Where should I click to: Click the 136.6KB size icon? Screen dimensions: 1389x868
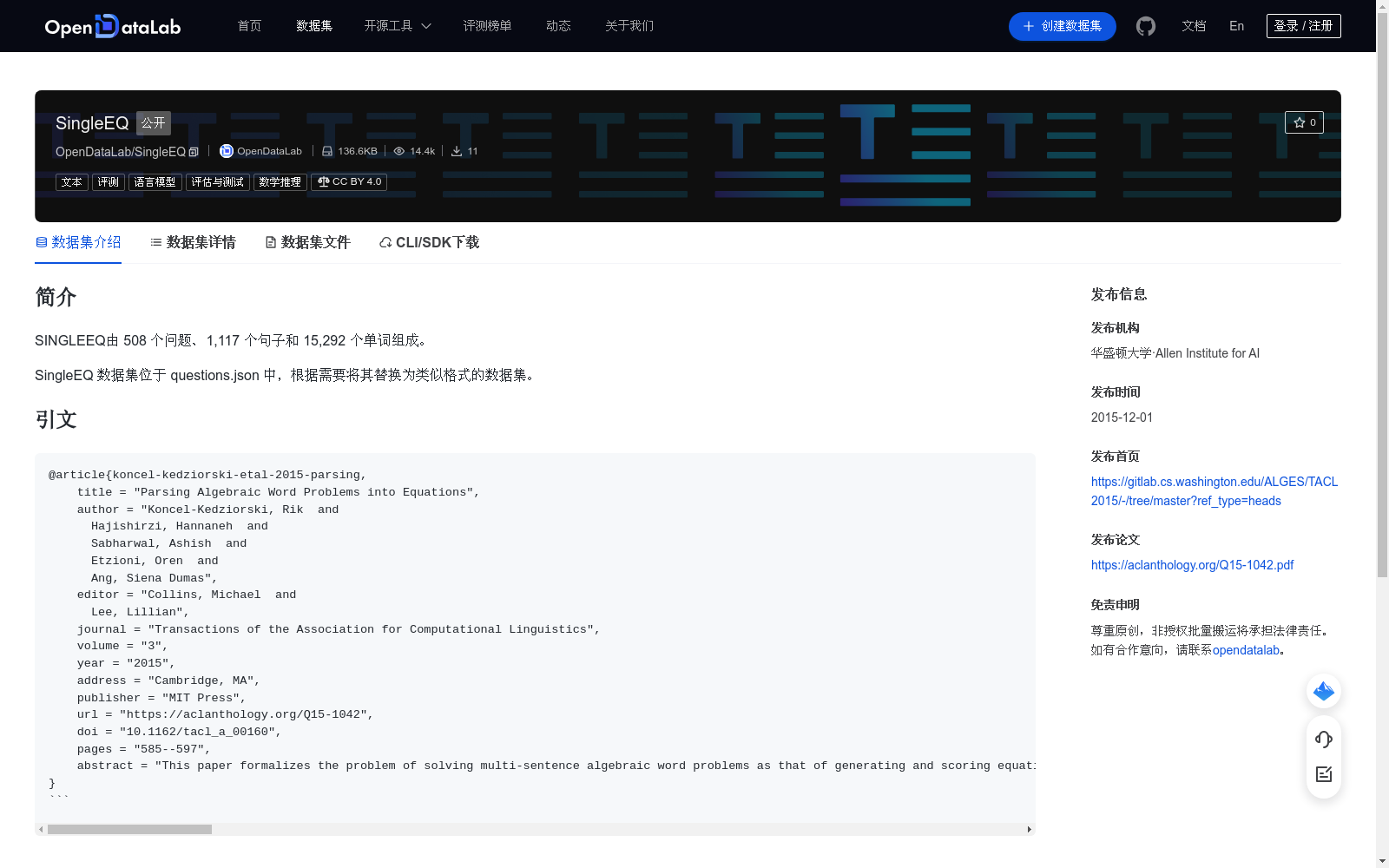pos(327,151)
